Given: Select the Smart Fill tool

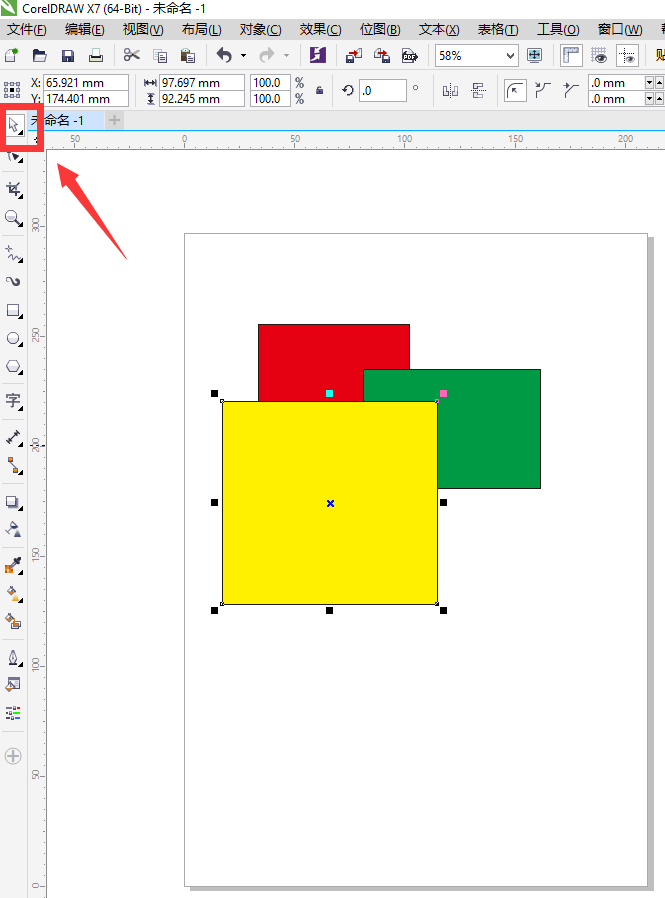Looking at the screenshot, I should coord(14,621).
